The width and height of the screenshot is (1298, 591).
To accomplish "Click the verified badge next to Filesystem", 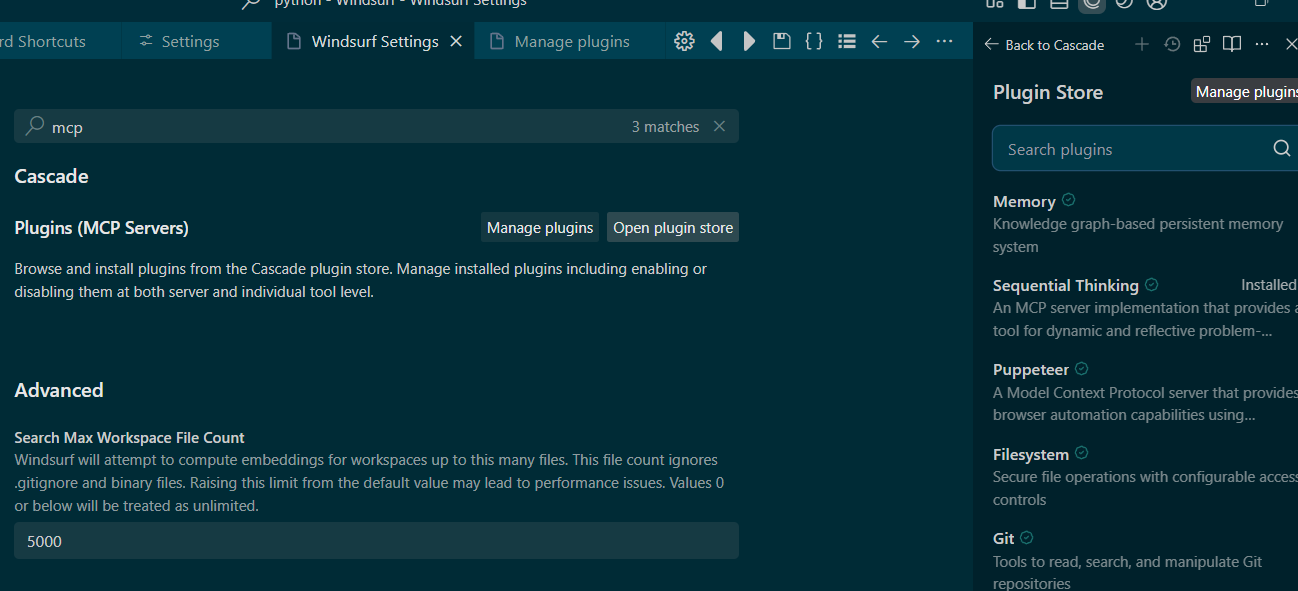I will (1082, 453).
